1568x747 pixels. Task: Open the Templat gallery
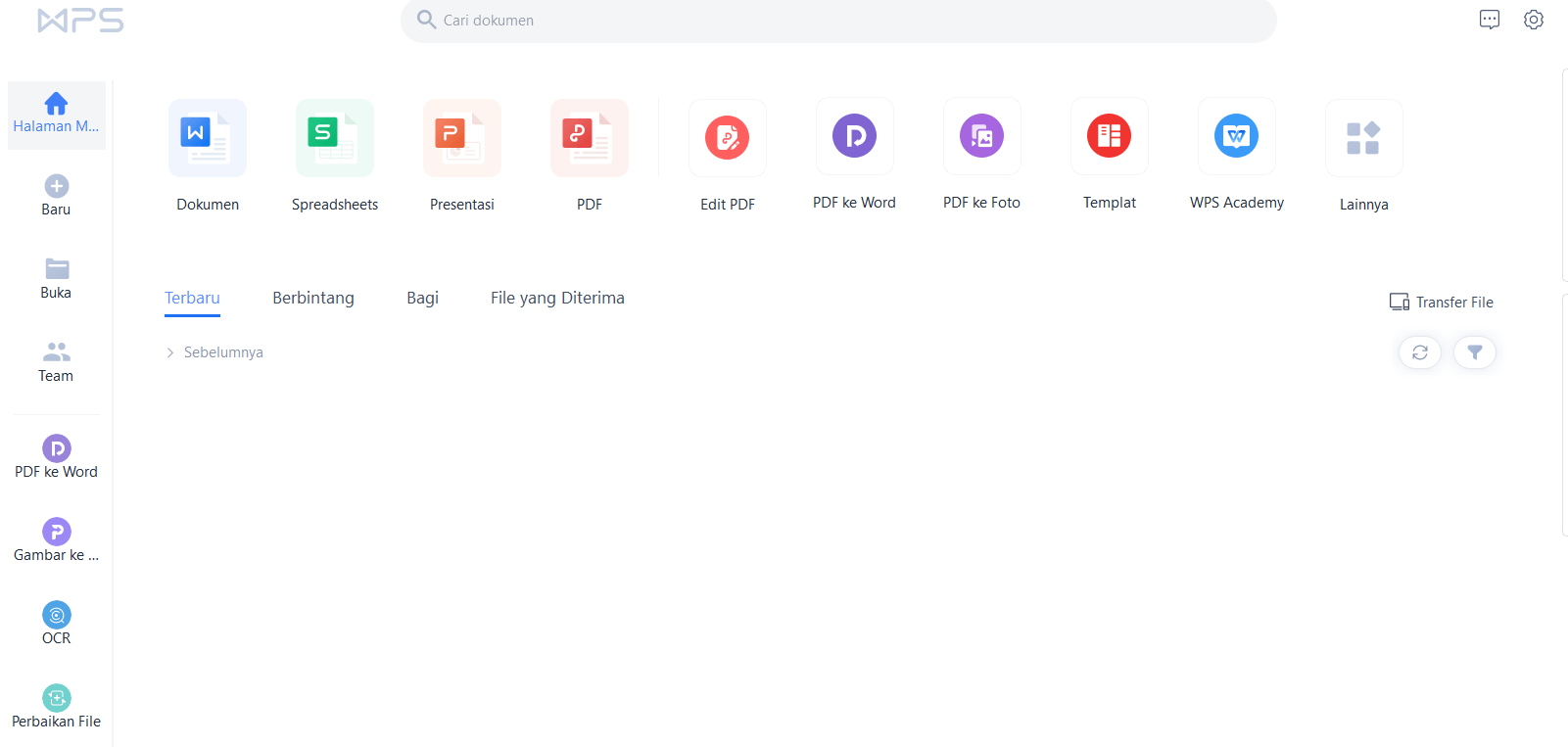[1110, 137]
